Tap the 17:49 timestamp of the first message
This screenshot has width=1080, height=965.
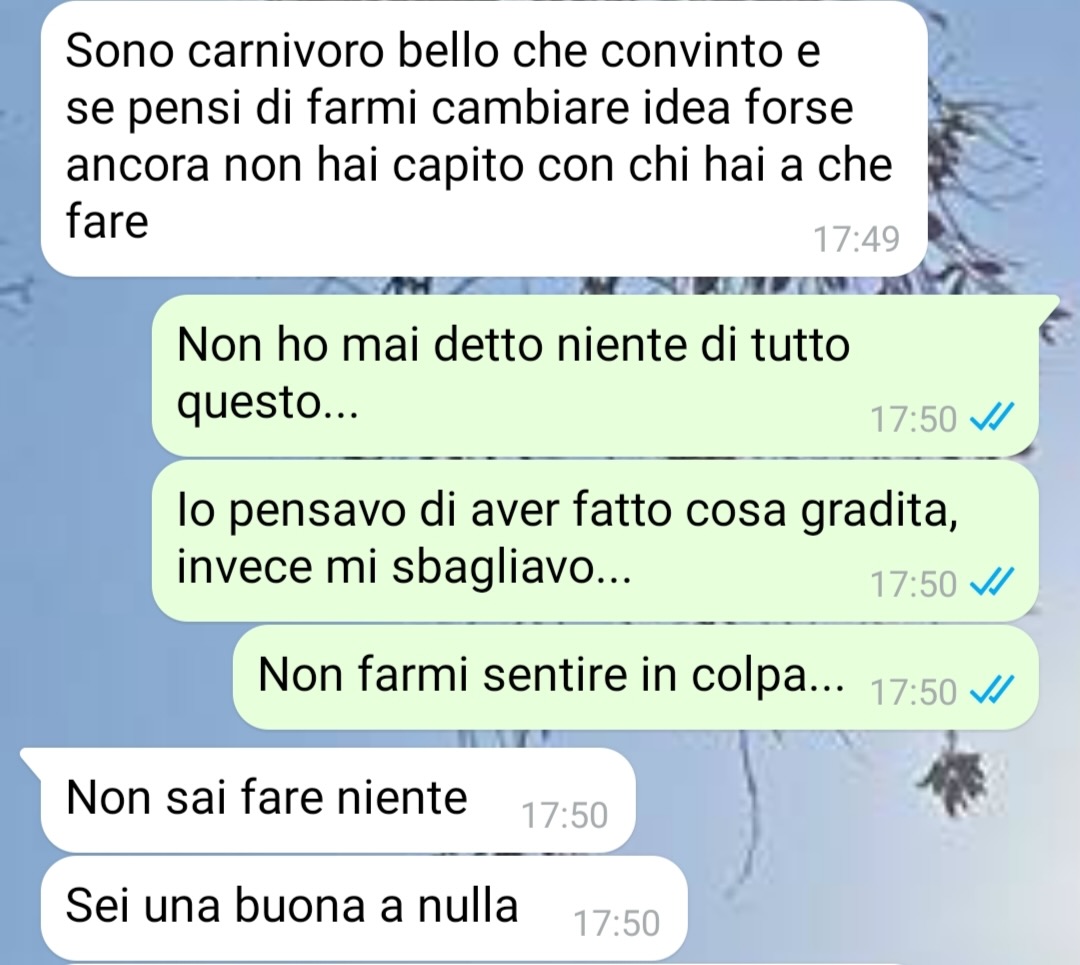click(x=856, y=240)
